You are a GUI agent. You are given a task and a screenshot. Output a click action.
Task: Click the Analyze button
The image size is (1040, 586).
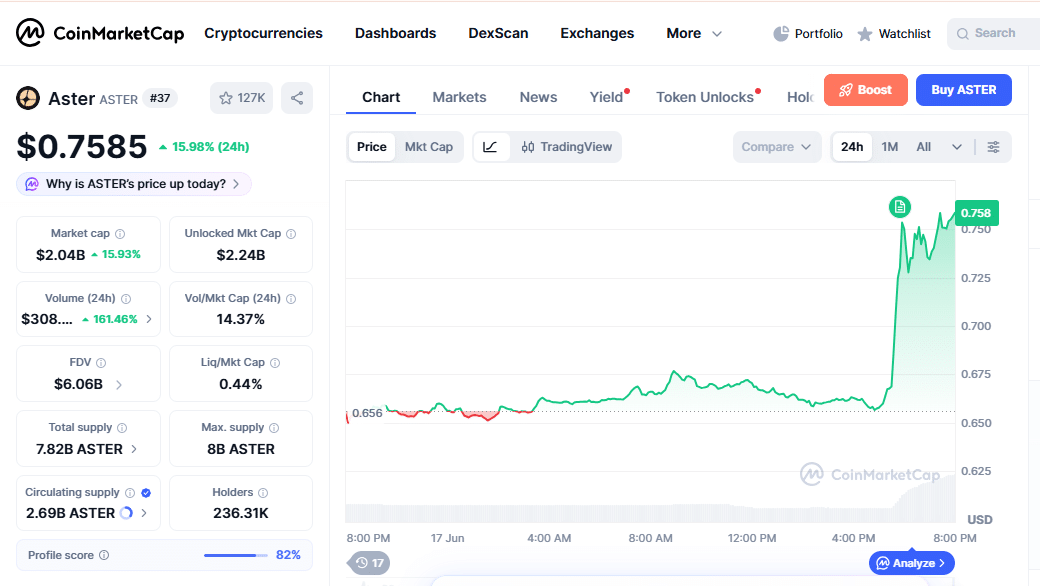911,563
